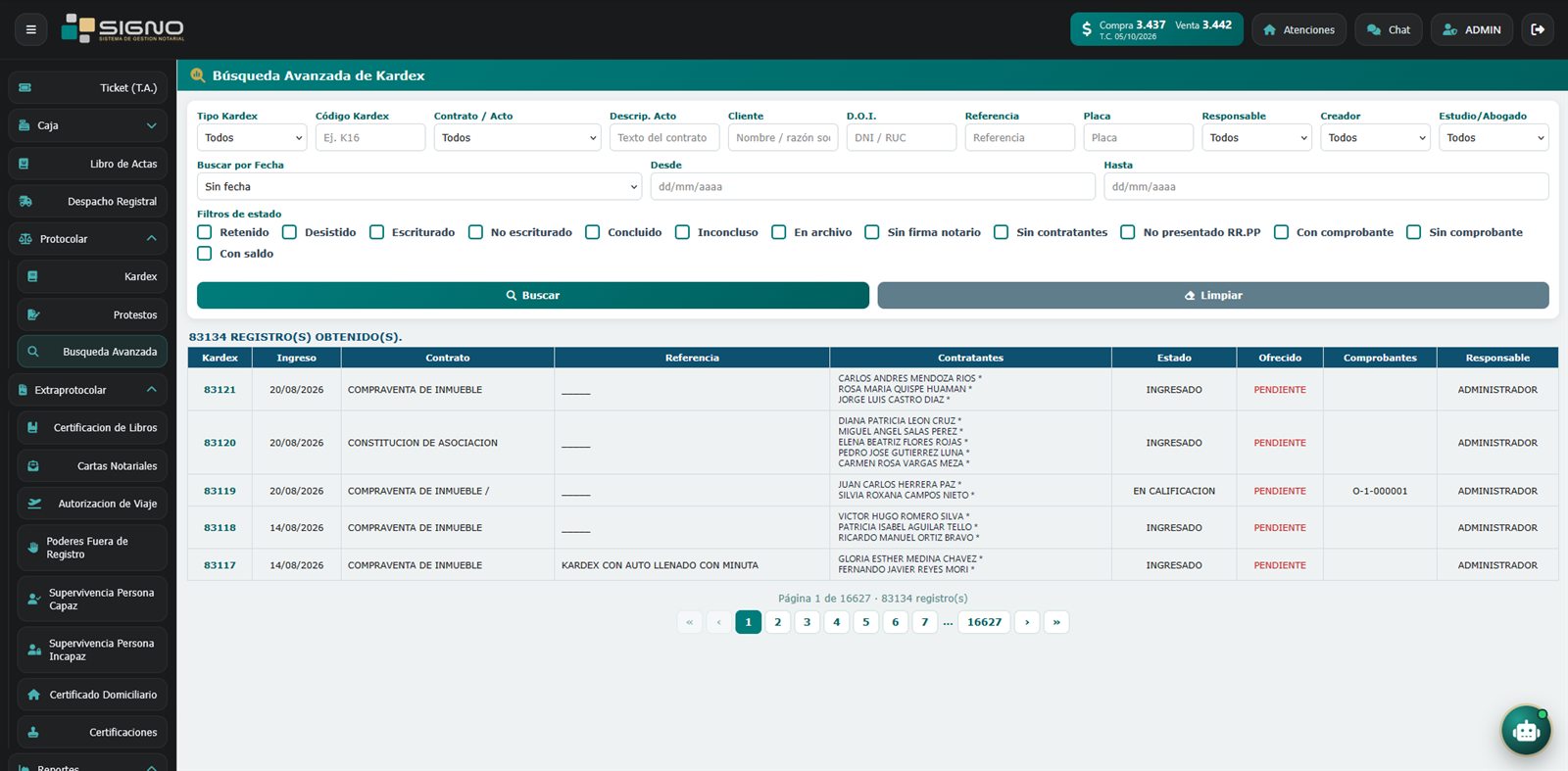This screenshot has width=1568, height=771.
Task: Open the hamburger sidebar menu
Action: (x=31, y=29)
